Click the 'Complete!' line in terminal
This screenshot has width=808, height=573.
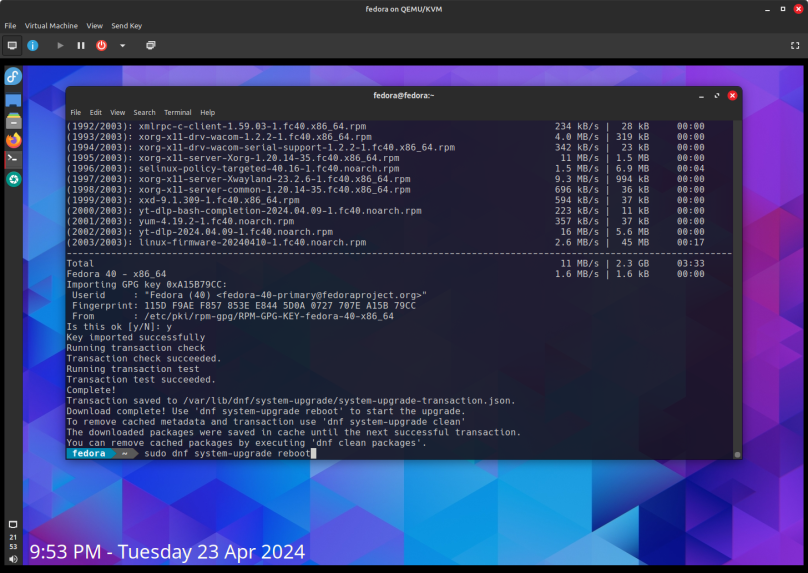click(91, 390)
